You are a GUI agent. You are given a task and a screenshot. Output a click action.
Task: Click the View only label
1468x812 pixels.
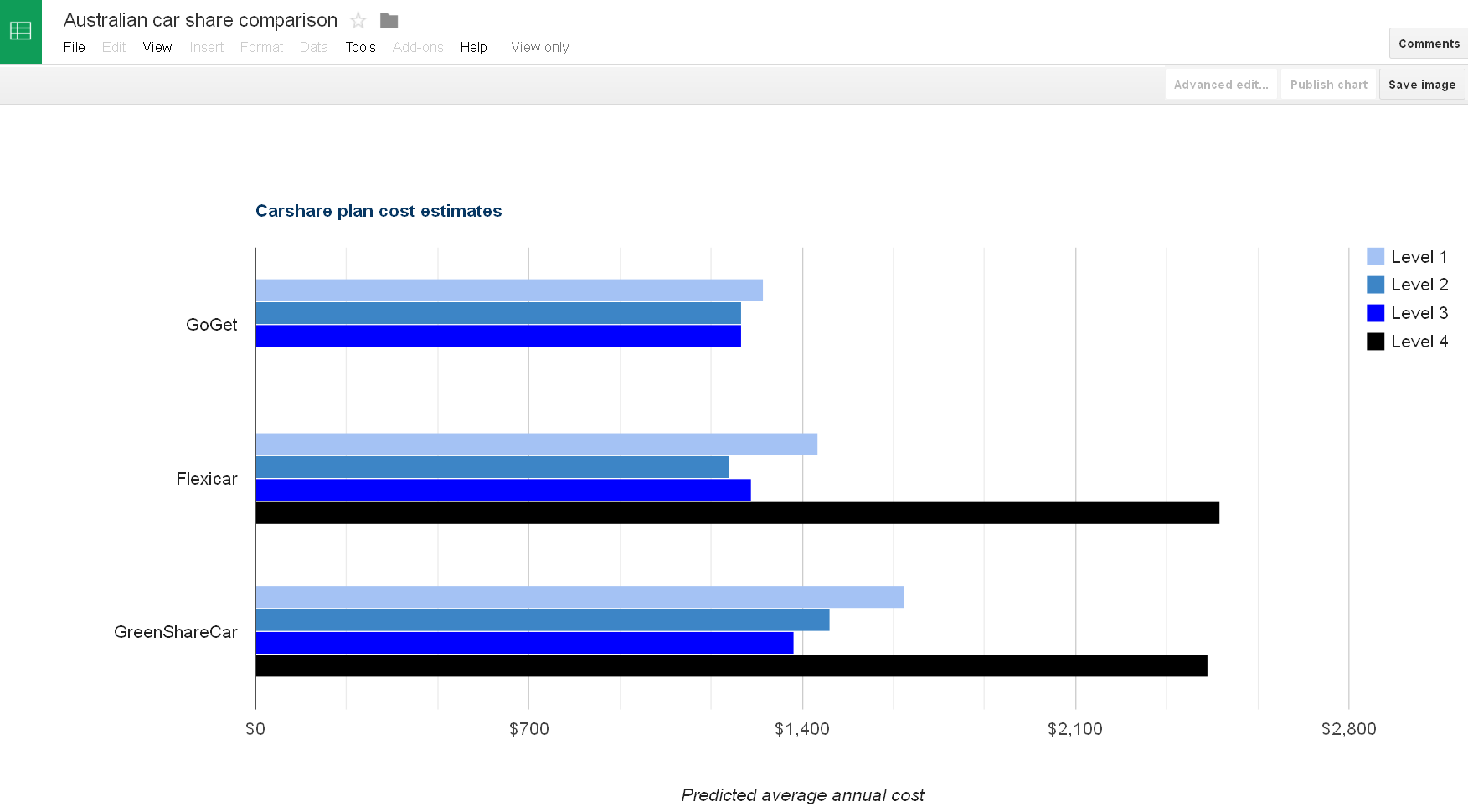pyautogui.click(x=540, y=47)
